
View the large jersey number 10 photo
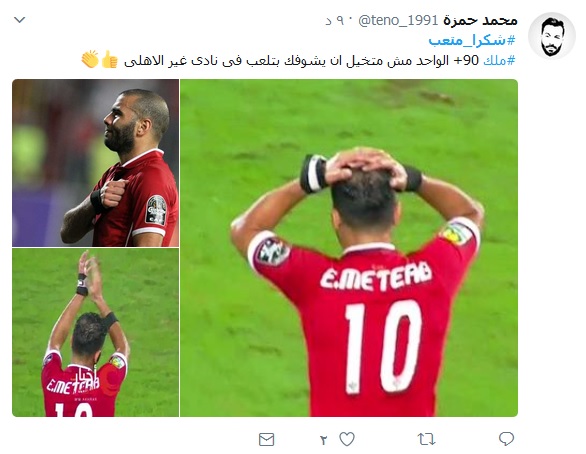349,248
